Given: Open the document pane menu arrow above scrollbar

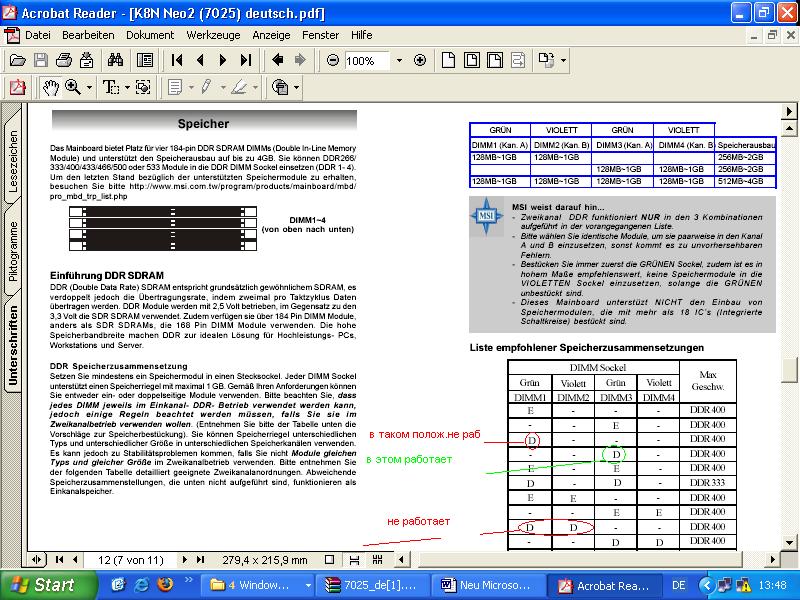Looking at the screenshot, I should click(789, 111).
